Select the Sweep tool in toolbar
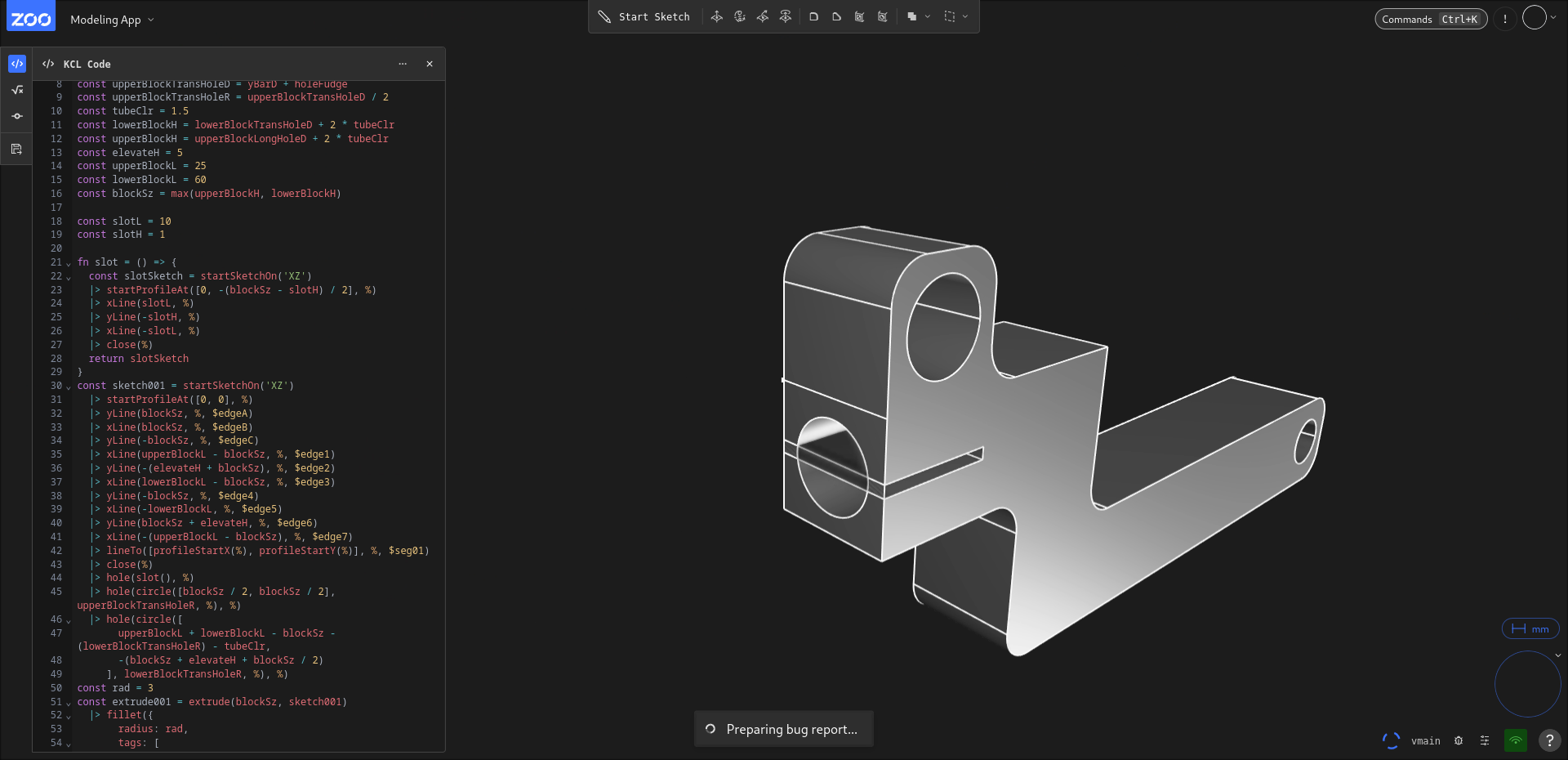This screenshot has height=760, width=1568. [762, 16]
